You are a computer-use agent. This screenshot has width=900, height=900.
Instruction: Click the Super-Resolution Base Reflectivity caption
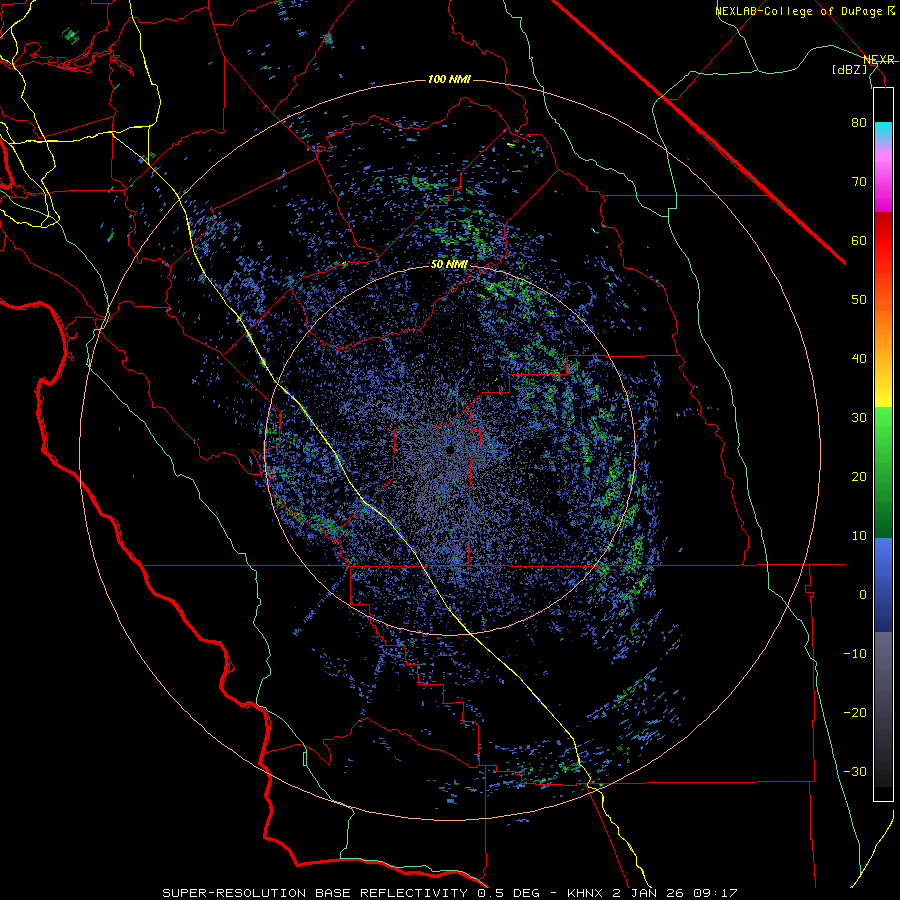pyautogui.click(x=315, y=893)
